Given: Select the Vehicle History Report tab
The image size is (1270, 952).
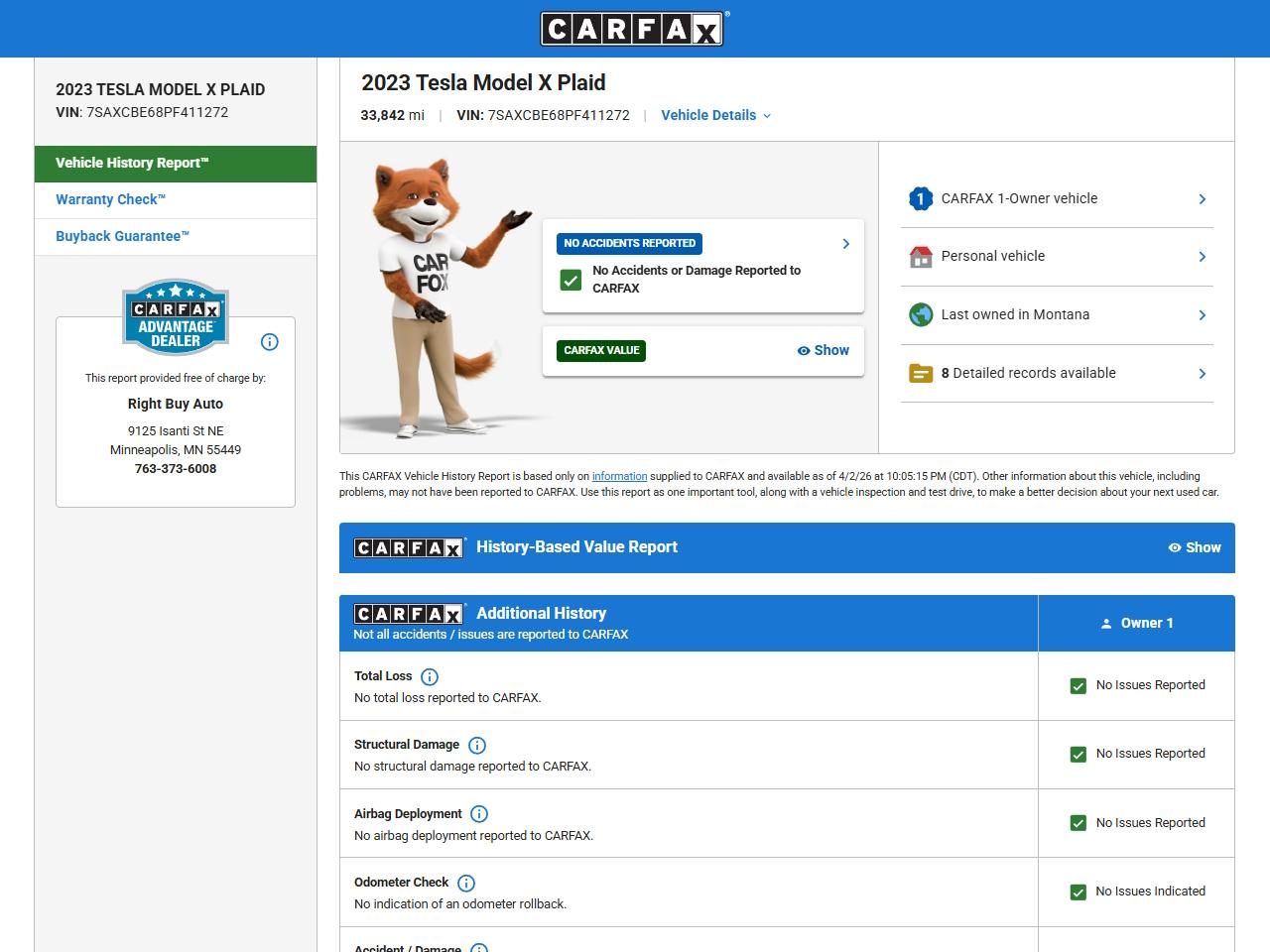Looking at the screenshot, I should pos(132,164).
